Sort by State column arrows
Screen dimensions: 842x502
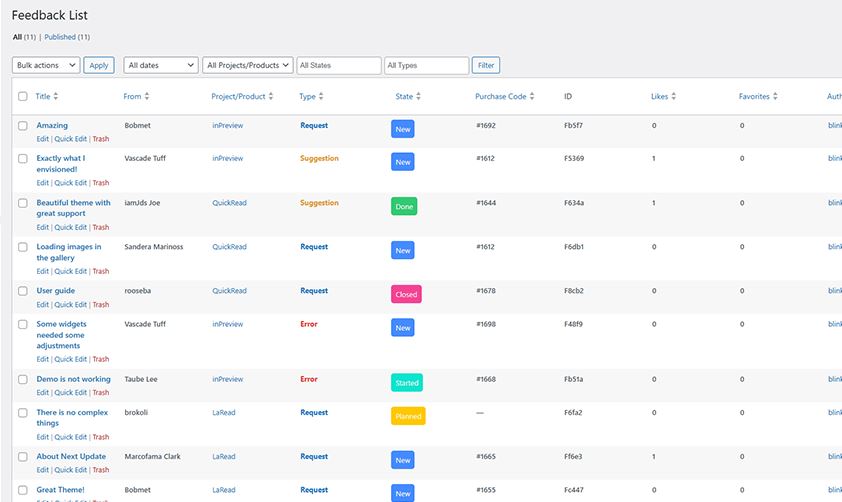(x=418, y=97)
